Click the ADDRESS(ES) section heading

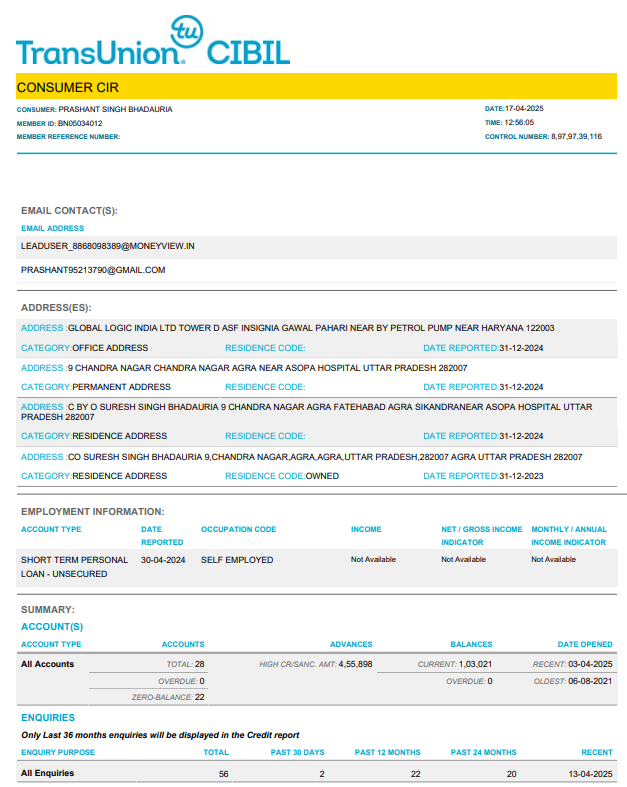tap(63, 308)
